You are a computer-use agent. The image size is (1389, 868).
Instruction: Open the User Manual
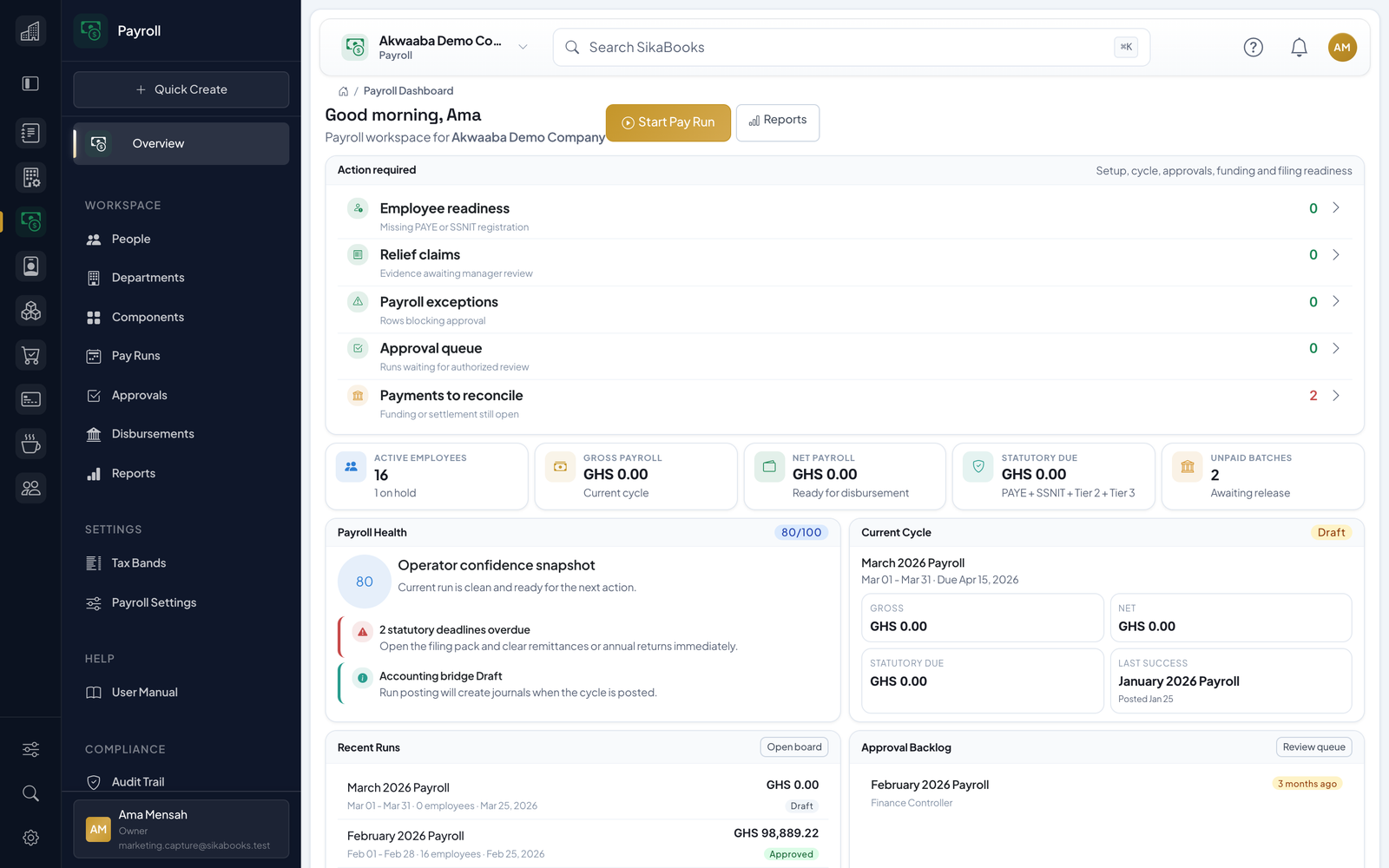pos(181,693)
